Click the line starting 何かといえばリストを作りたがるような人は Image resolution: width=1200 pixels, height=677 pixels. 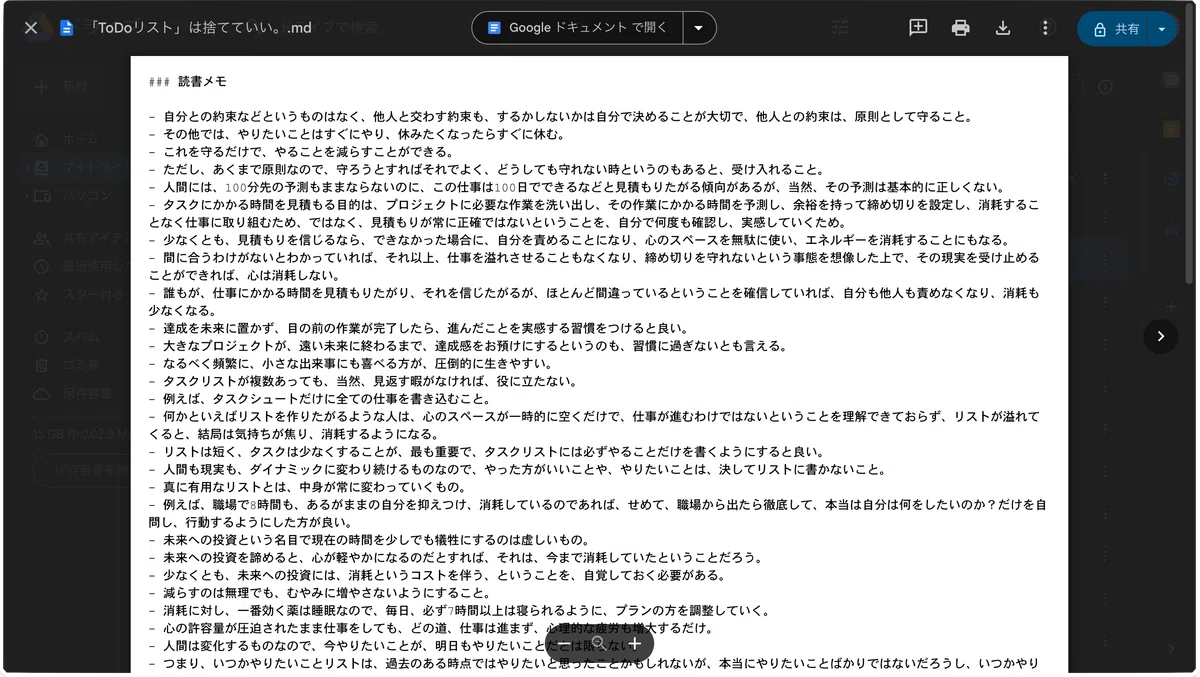(594, 425)
